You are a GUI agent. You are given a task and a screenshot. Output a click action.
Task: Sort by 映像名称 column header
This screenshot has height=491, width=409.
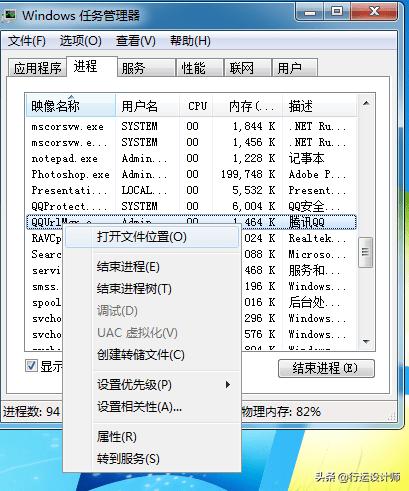pyautogui.click(x=71, y=106)
